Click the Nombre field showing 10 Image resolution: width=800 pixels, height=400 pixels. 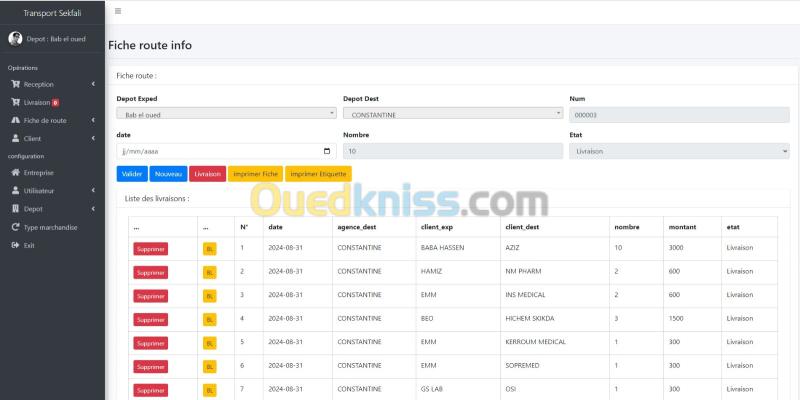[453, 151]
